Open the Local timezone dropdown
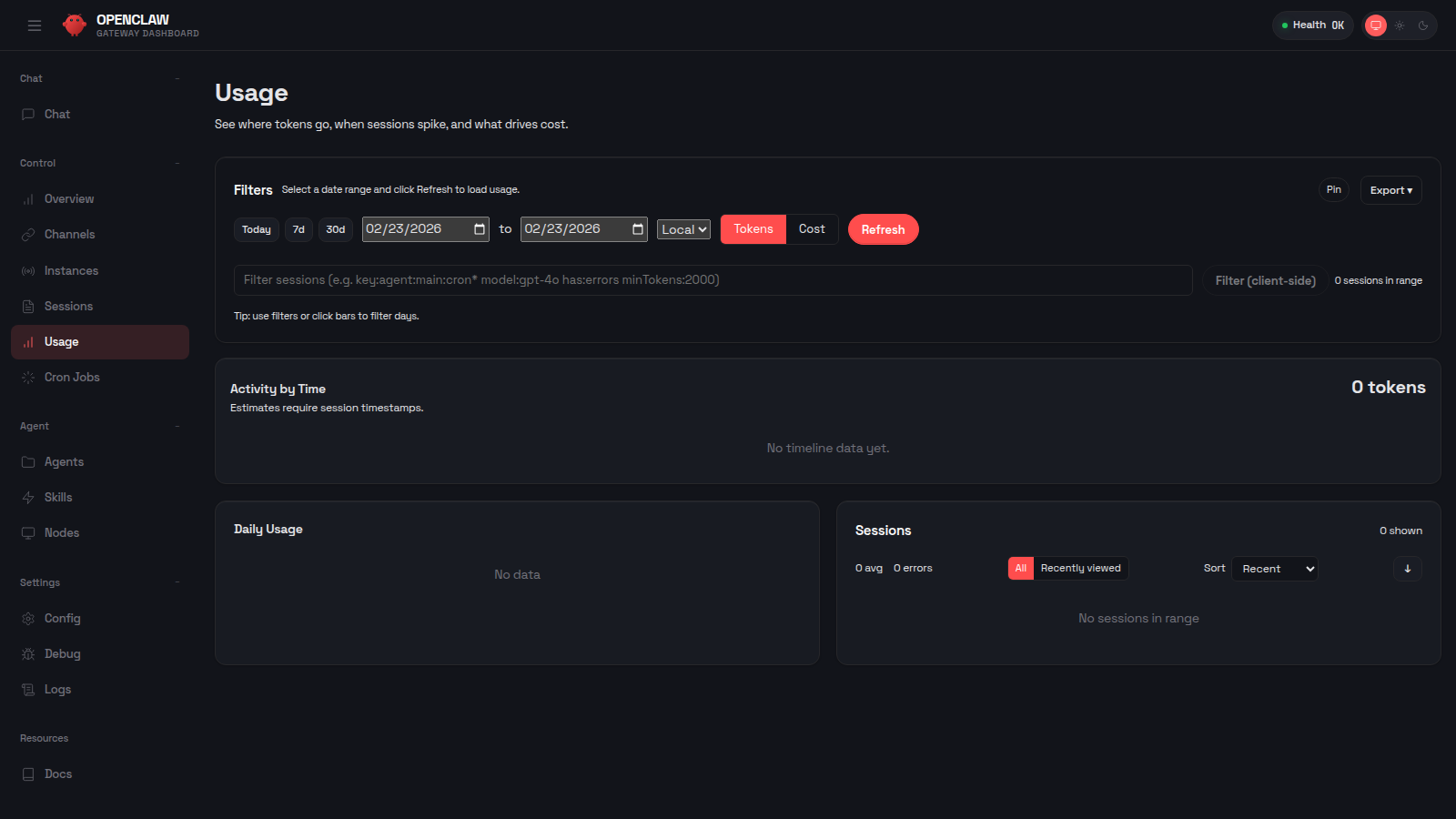The height and width of the screenshot is (819, 1456). [x=682, y=228]
